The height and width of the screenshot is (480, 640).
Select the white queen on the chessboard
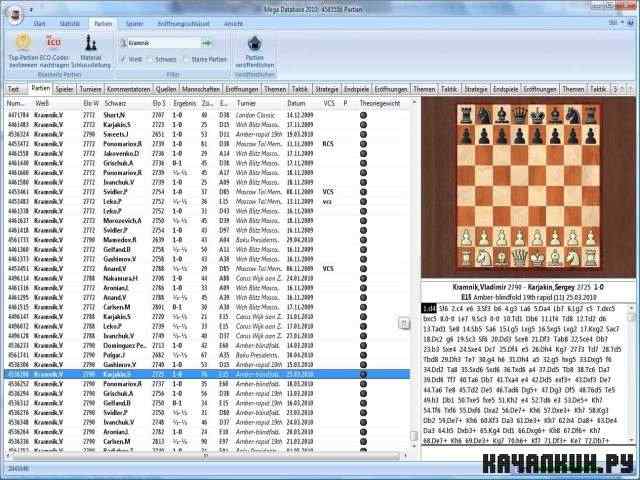point(519,257)
